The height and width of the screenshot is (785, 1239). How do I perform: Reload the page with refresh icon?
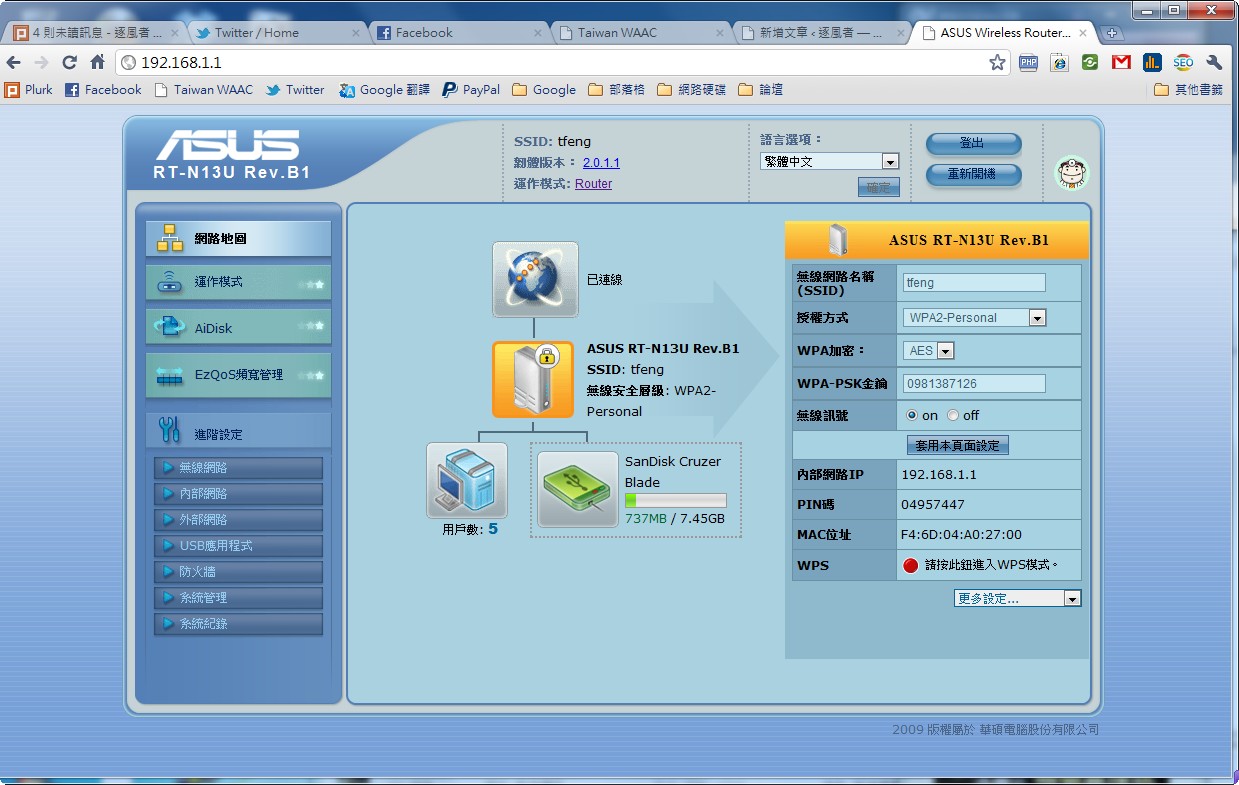click(x=69, y=62)
